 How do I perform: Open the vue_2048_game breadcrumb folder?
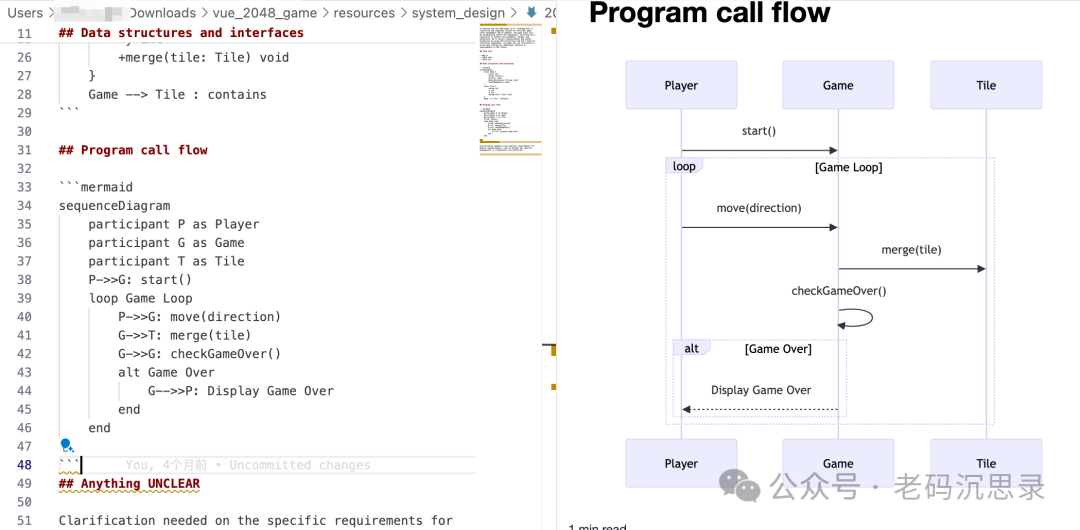265,13
